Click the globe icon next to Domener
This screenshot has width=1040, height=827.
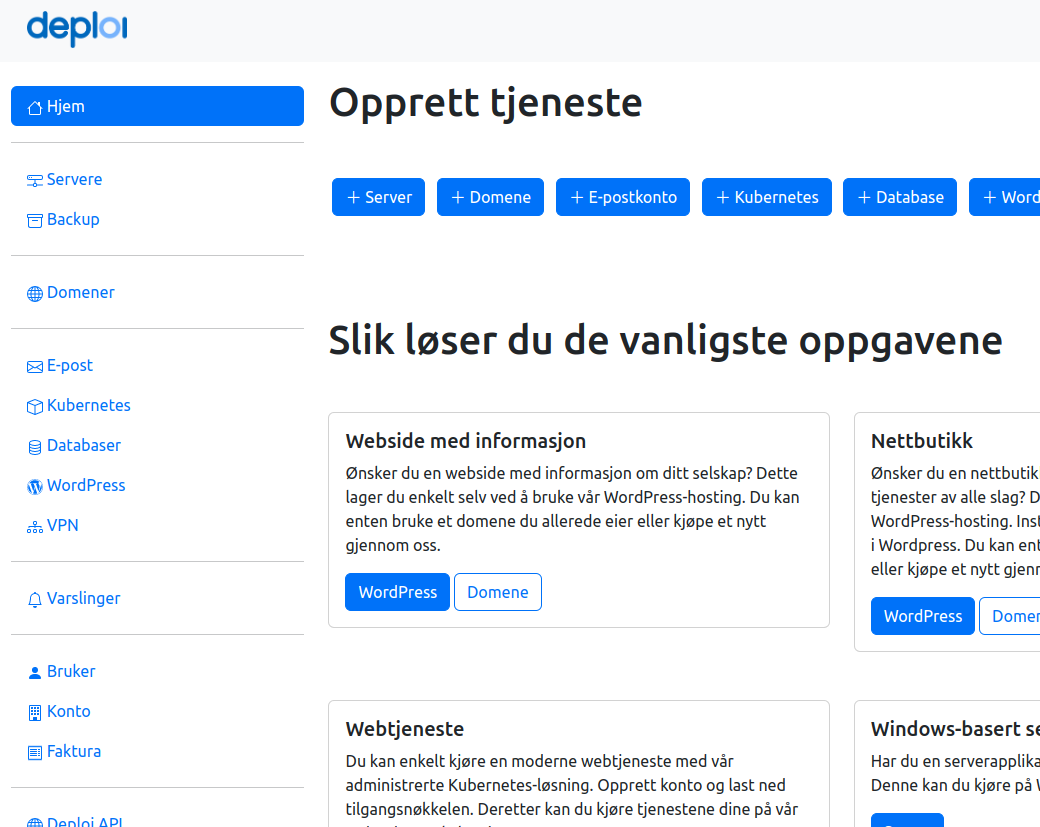click(33, 292)
